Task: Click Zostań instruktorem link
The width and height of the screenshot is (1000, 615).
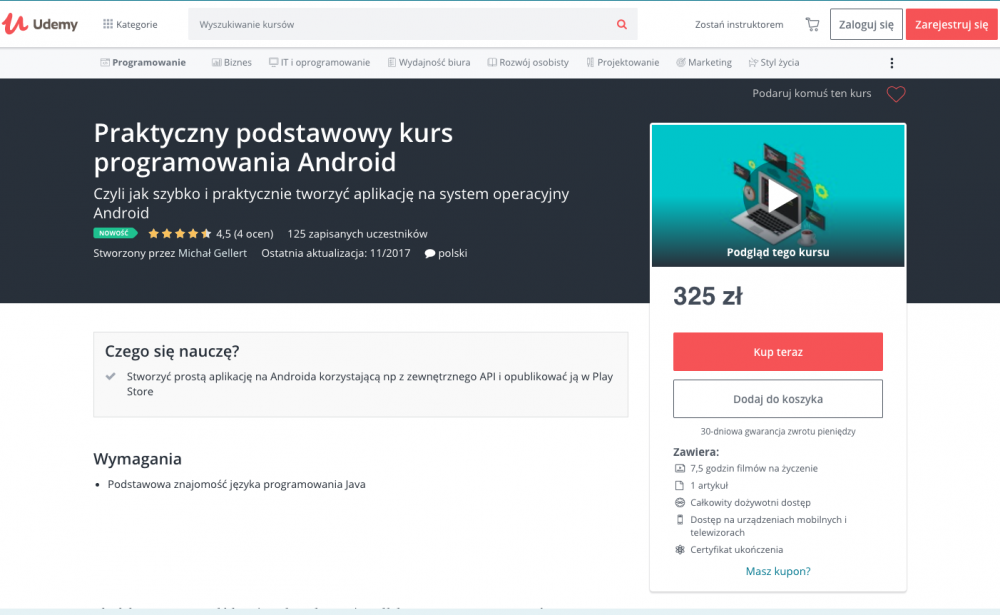Action: [739, 24]
